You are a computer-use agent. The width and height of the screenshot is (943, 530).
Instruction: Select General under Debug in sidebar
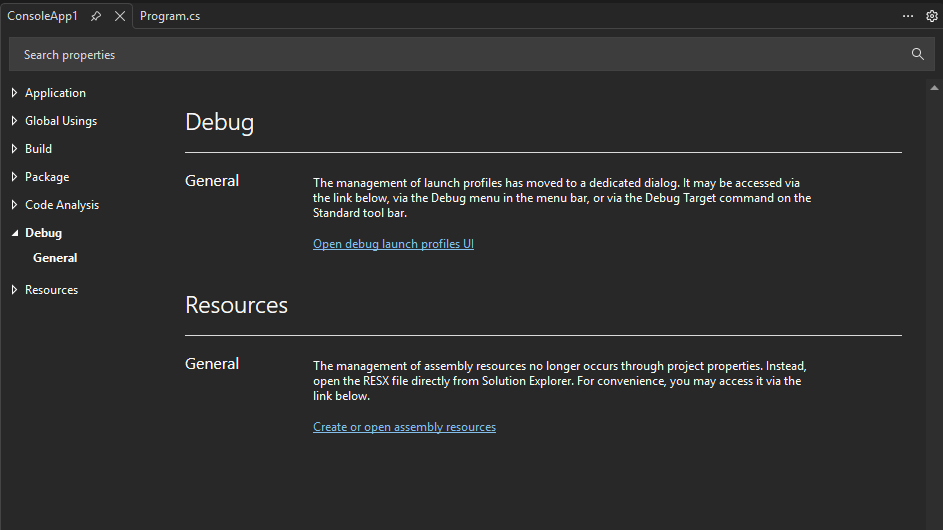tap(55, 258)
